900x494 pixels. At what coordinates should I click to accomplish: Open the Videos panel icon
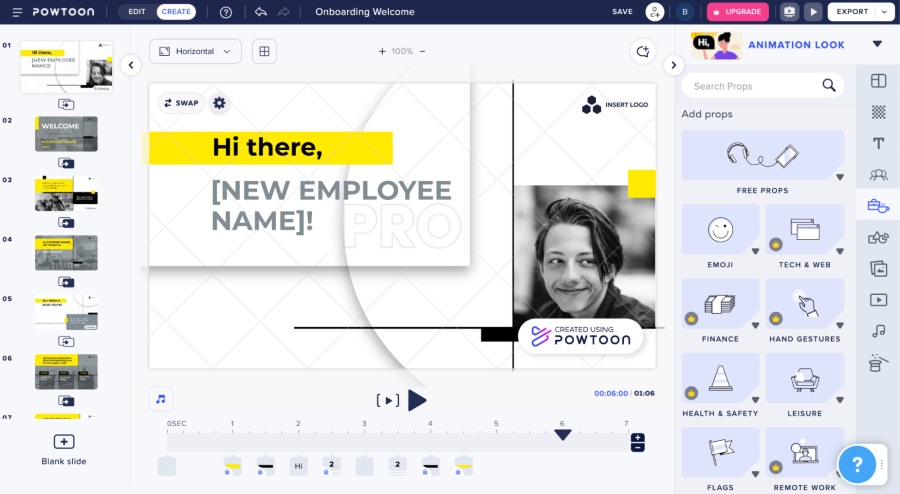point(879,299)
